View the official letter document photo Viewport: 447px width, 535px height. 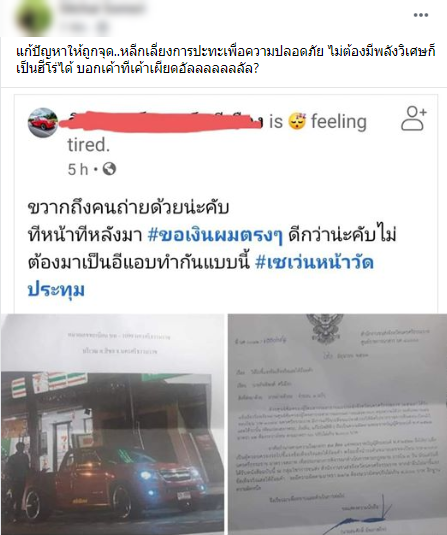(337, 424)
